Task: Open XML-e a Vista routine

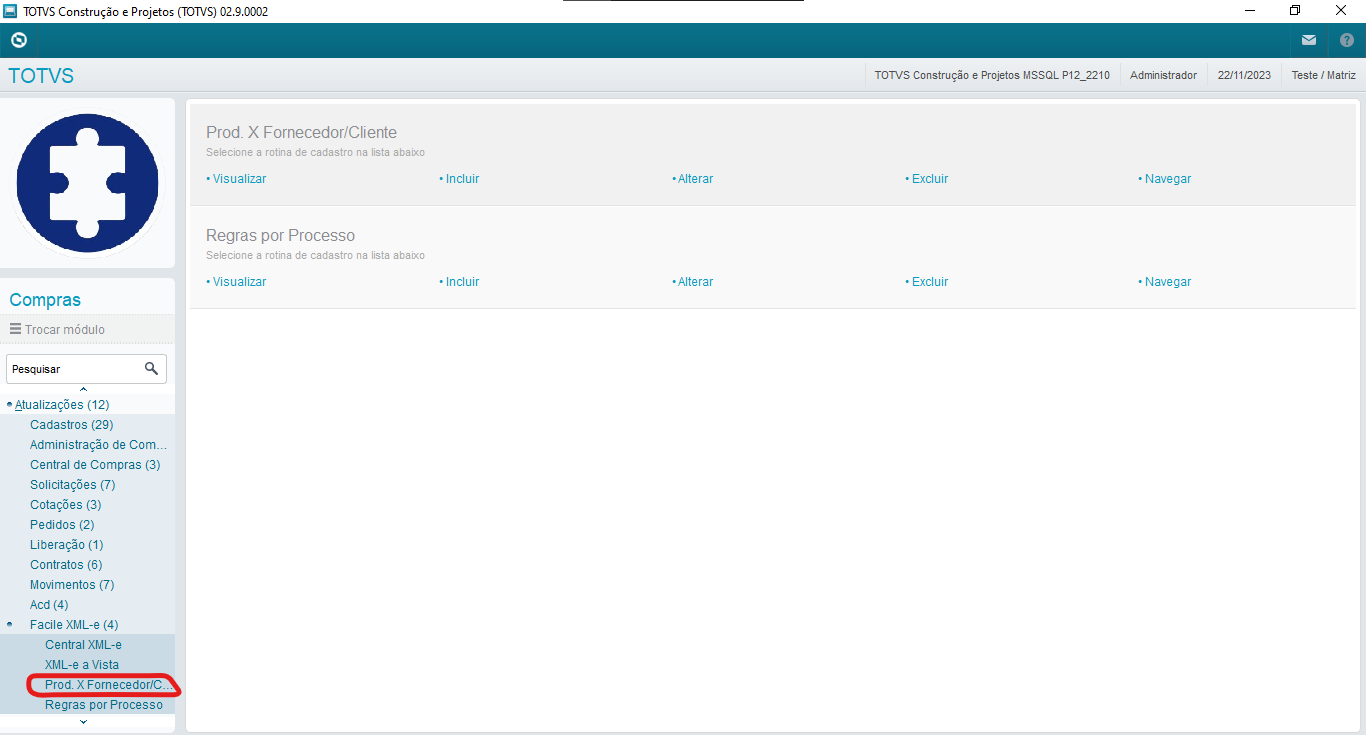Action: [82, 665]
